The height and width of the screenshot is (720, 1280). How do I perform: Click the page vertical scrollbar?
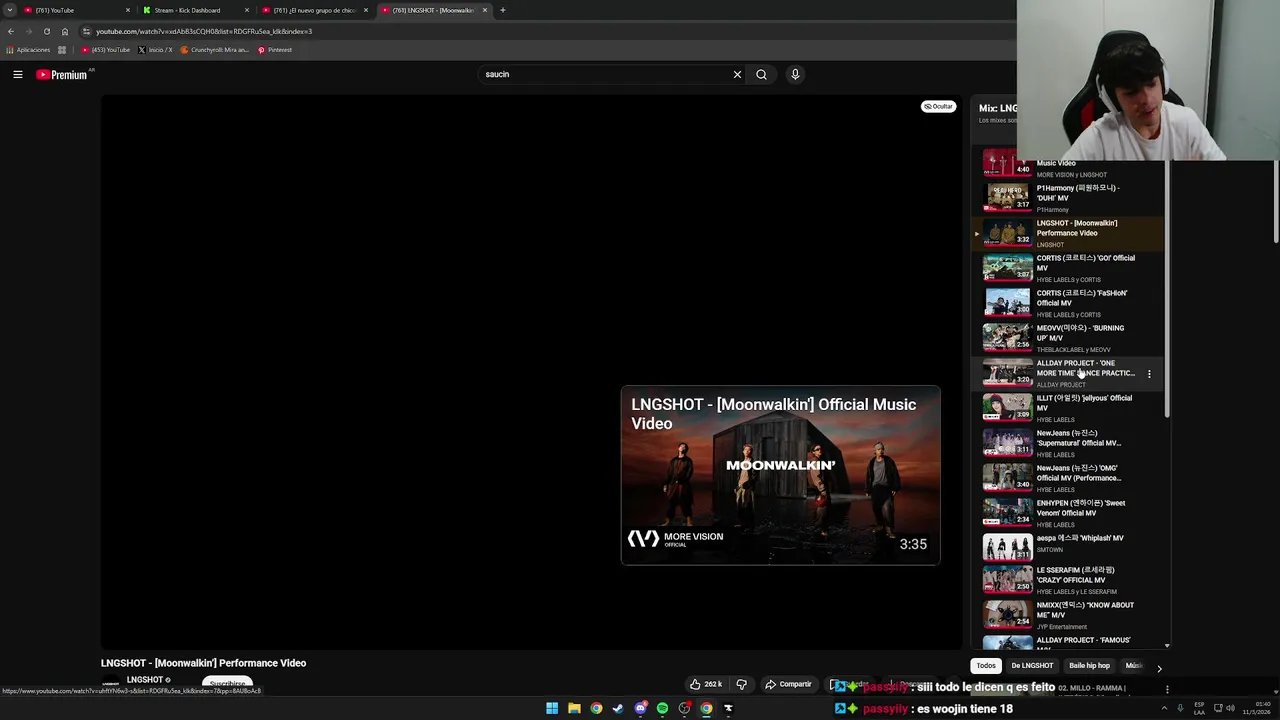1274,200
